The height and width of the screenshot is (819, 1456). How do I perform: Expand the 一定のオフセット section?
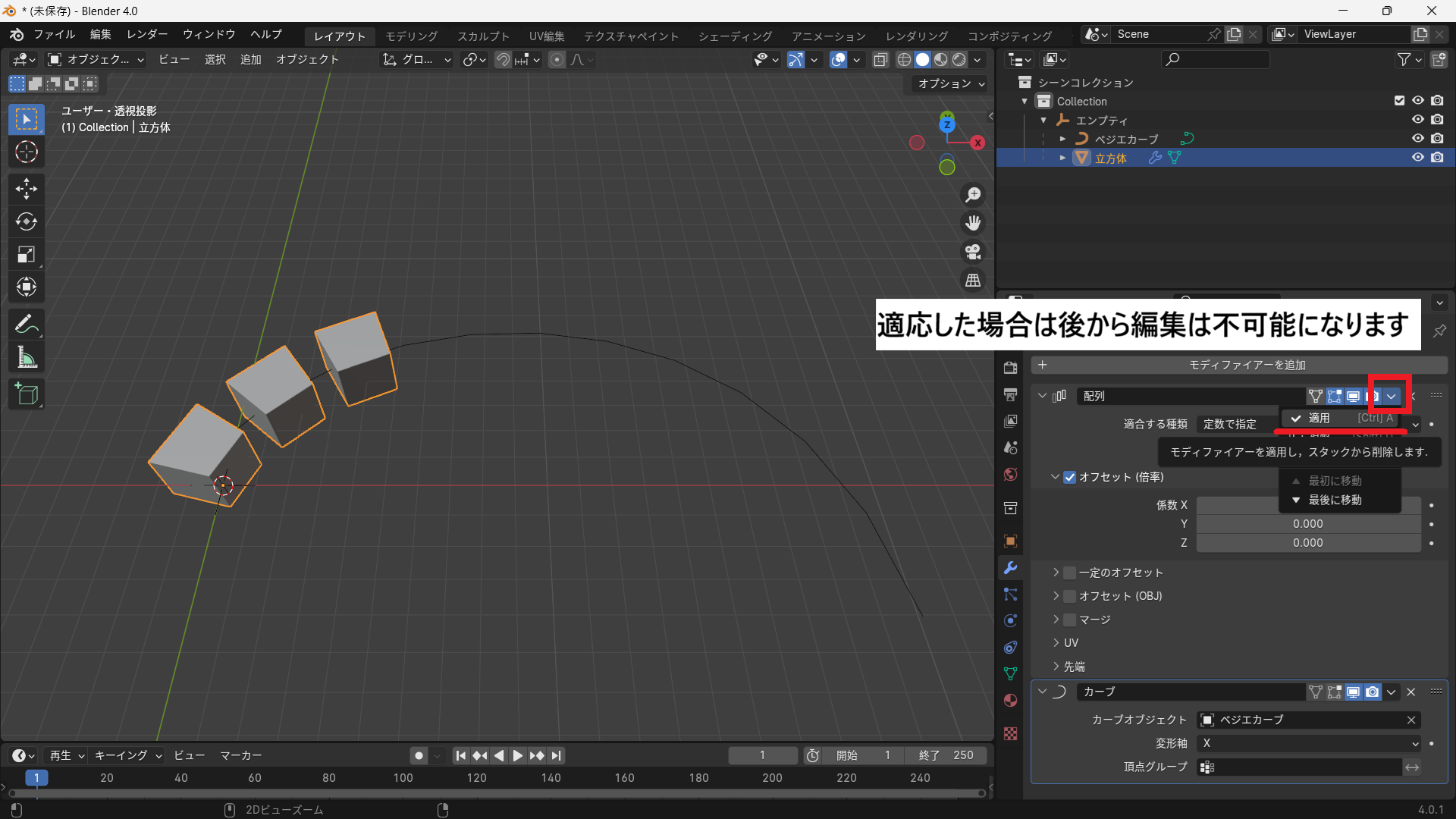point(1056,573)
